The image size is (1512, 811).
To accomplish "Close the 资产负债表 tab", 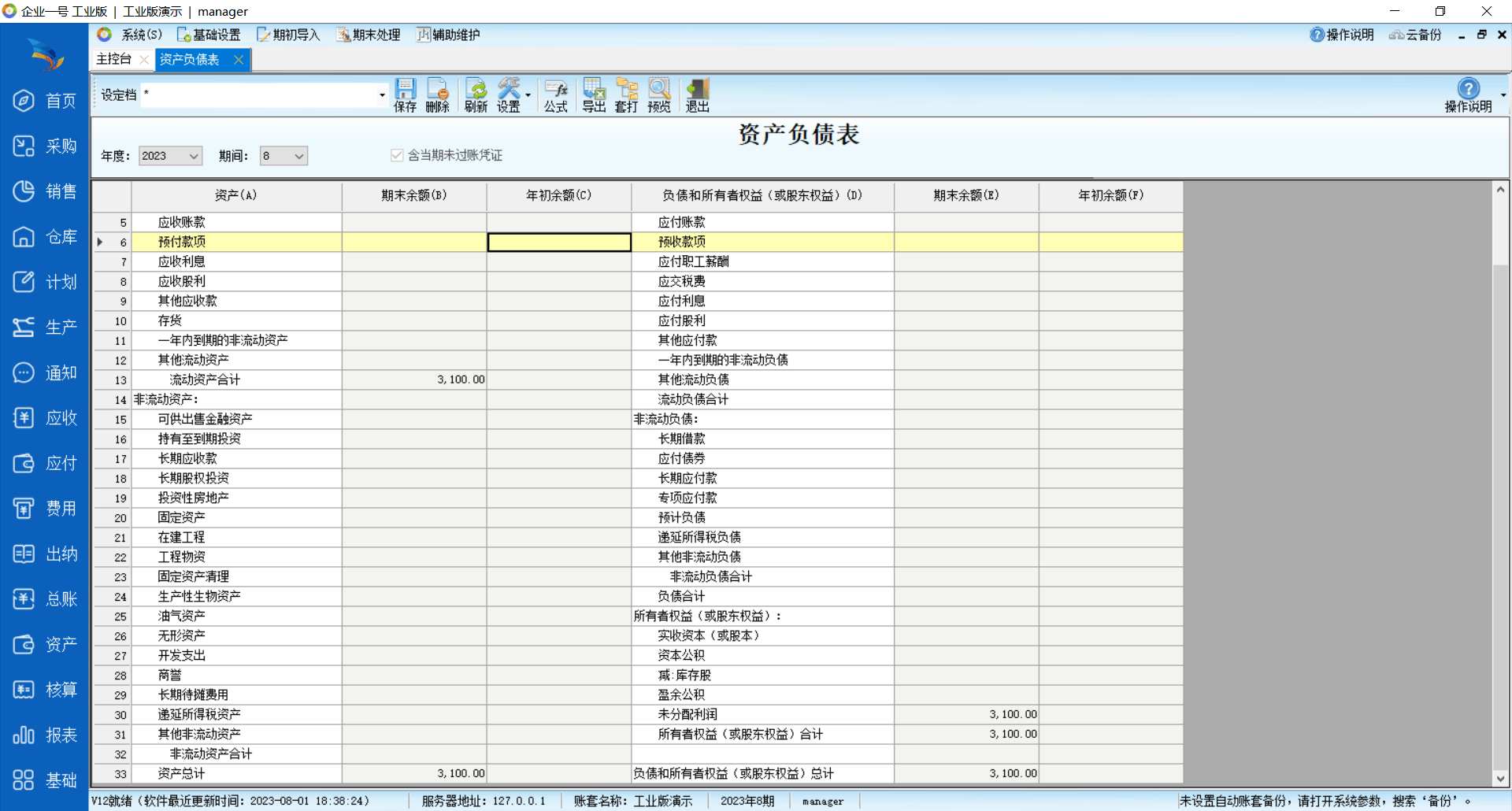I will click(x=239, y=59).
